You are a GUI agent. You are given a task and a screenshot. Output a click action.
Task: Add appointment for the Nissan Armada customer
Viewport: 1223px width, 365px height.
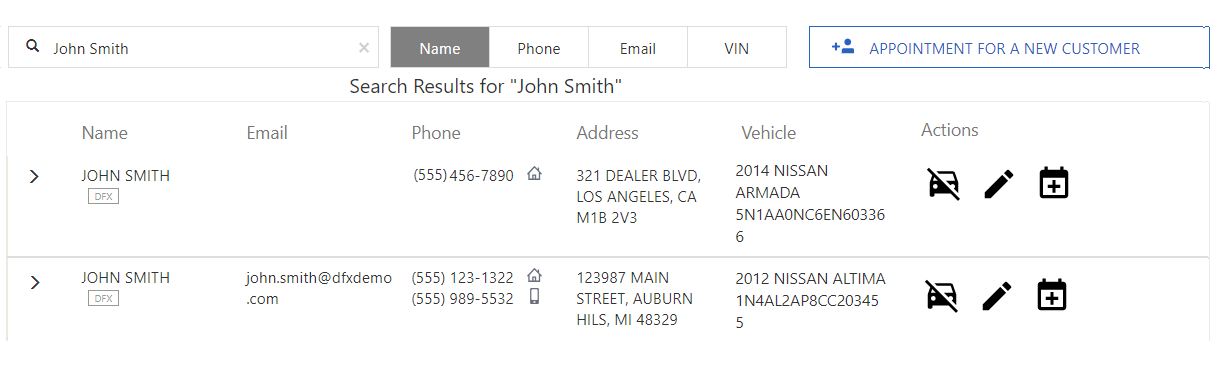pyautogui.click(x=1053, y=183)
